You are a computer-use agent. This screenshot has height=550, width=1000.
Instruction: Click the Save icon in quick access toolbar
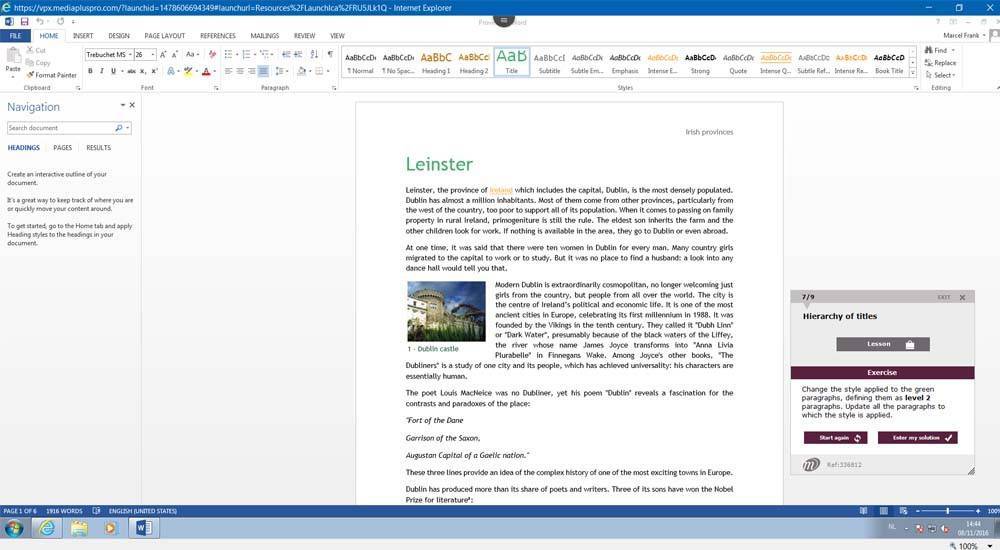24,21
